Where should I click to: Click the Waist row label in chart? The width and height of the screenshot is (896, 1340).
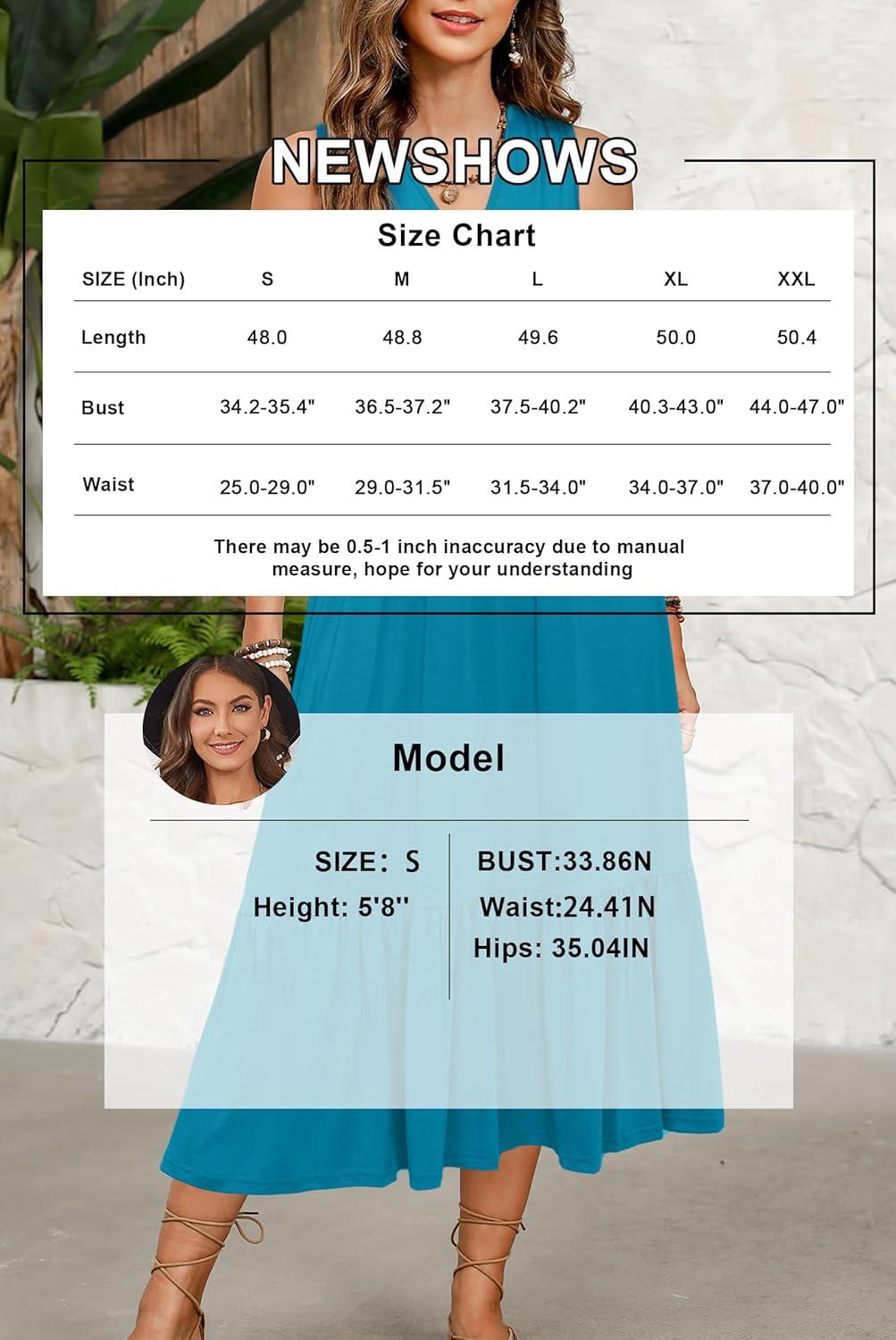click(x=108, y=485)
